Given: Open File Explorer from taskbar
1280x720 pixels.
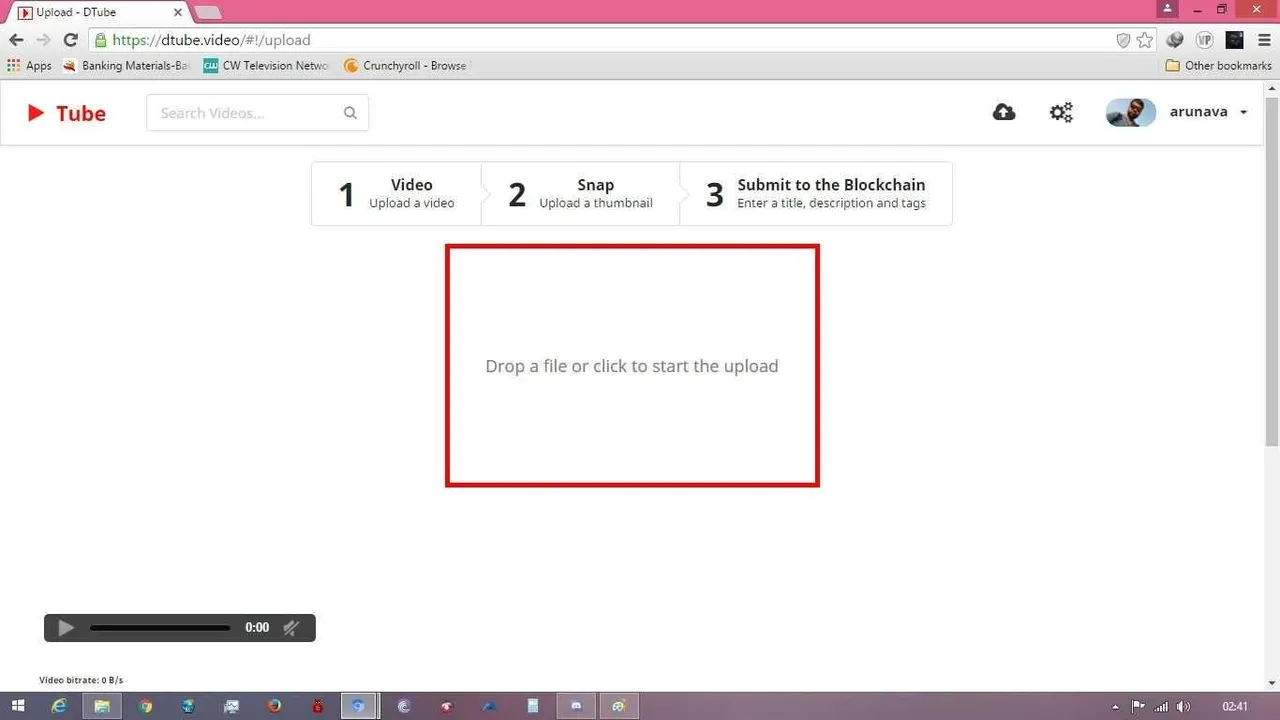Looking at the screenshot, I should pos(102,706).
